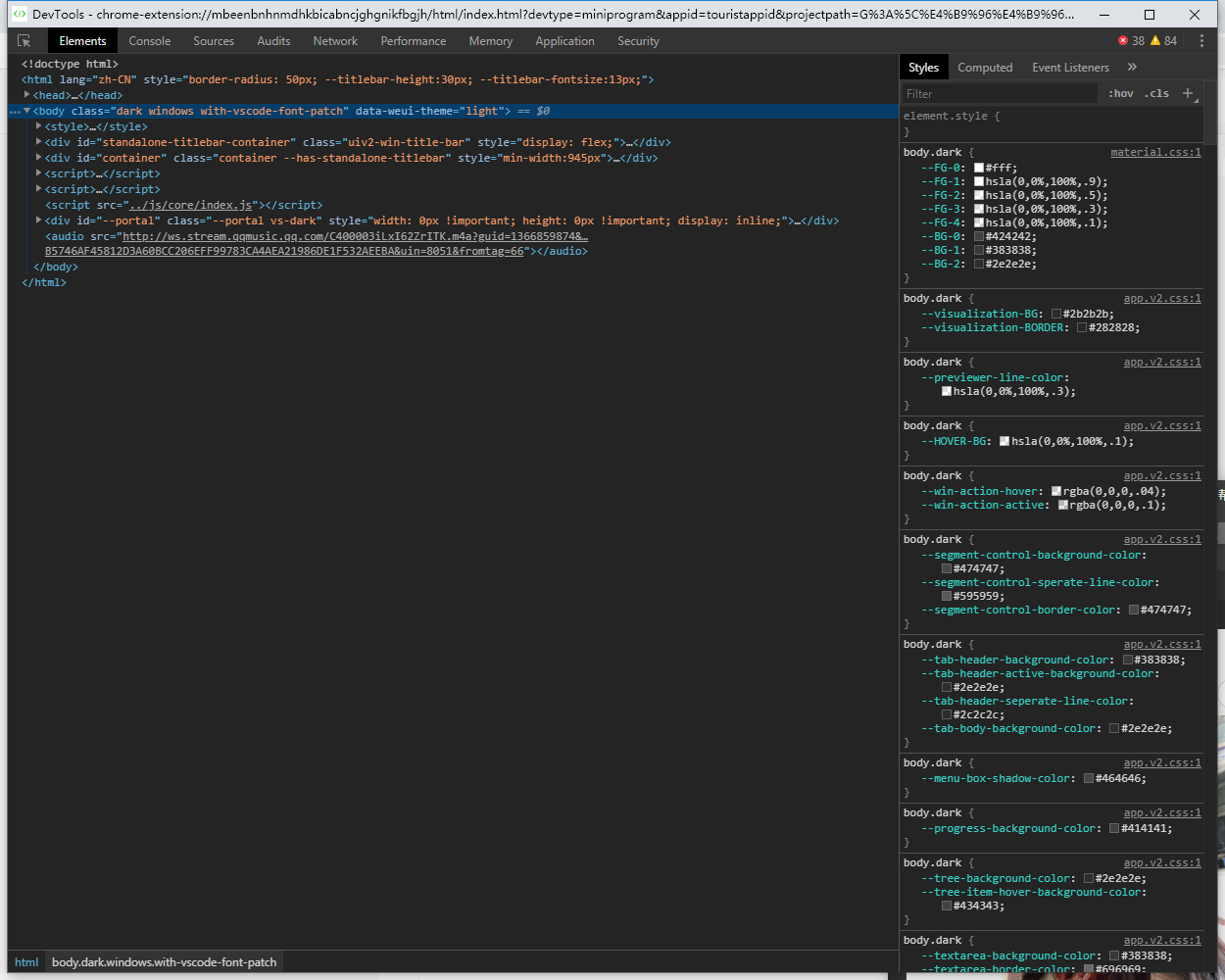This screenshot has height=980, width=1225.
Task: Switch to the Console tab
Action: click(150, 41)
